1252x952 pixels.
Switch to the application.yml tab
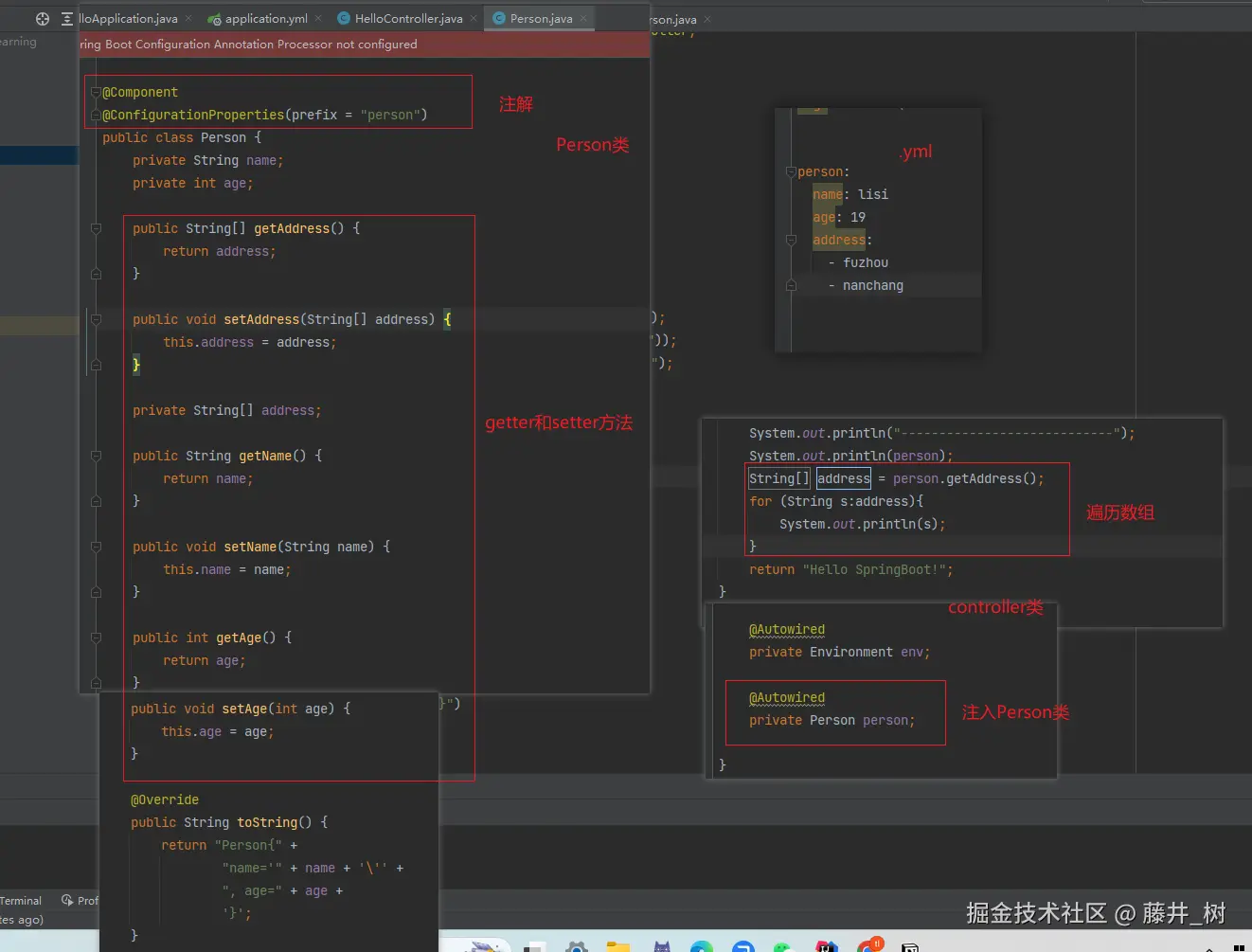(x=266, y=19)
